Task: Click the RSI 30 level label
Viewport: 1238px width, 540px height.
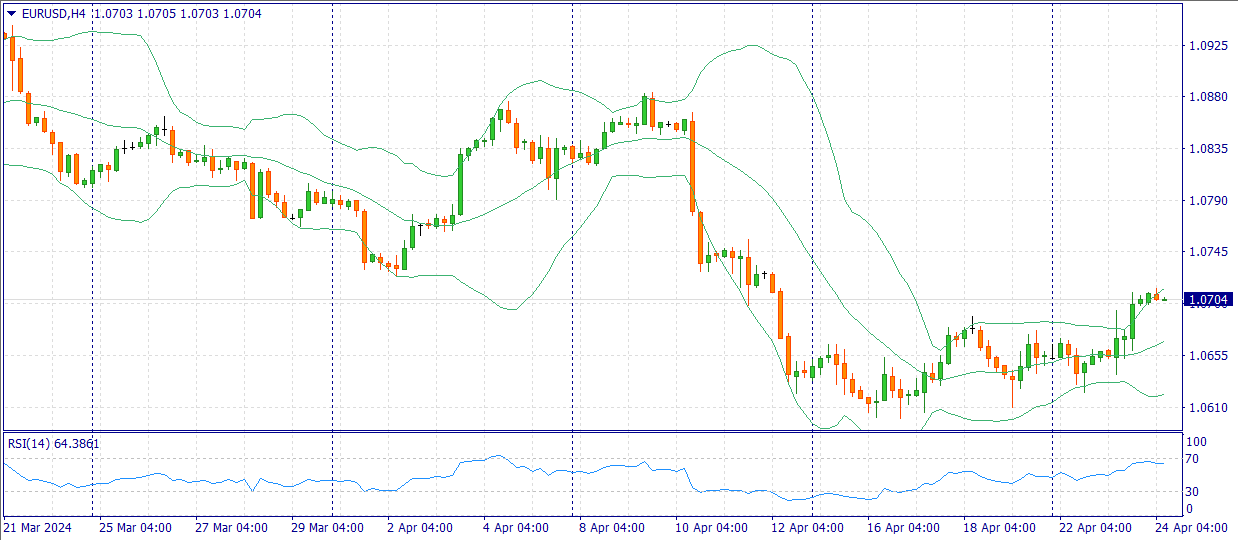Action: pyautogui.click(x=1192, y=491)
